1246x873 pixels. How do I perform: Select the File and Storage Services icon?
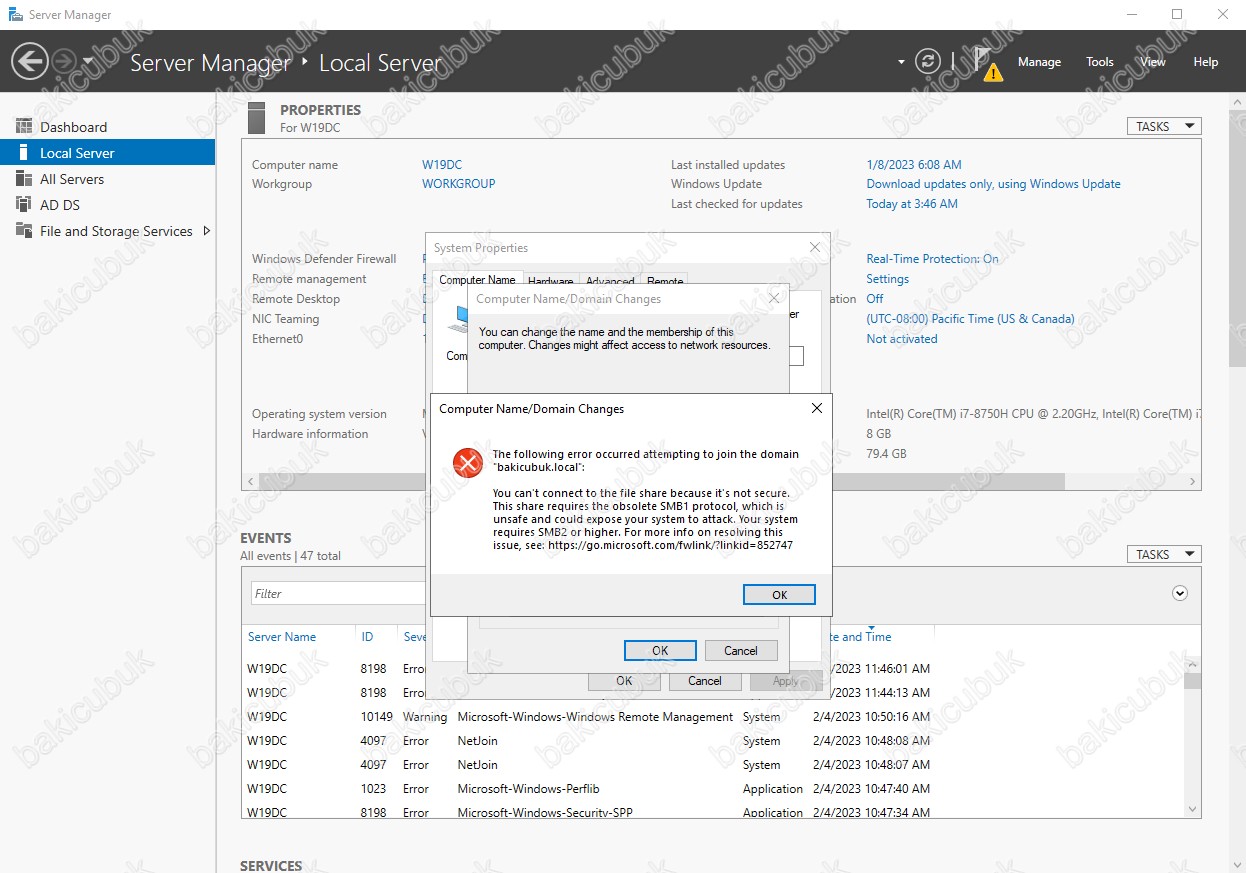tap(24, 231)
